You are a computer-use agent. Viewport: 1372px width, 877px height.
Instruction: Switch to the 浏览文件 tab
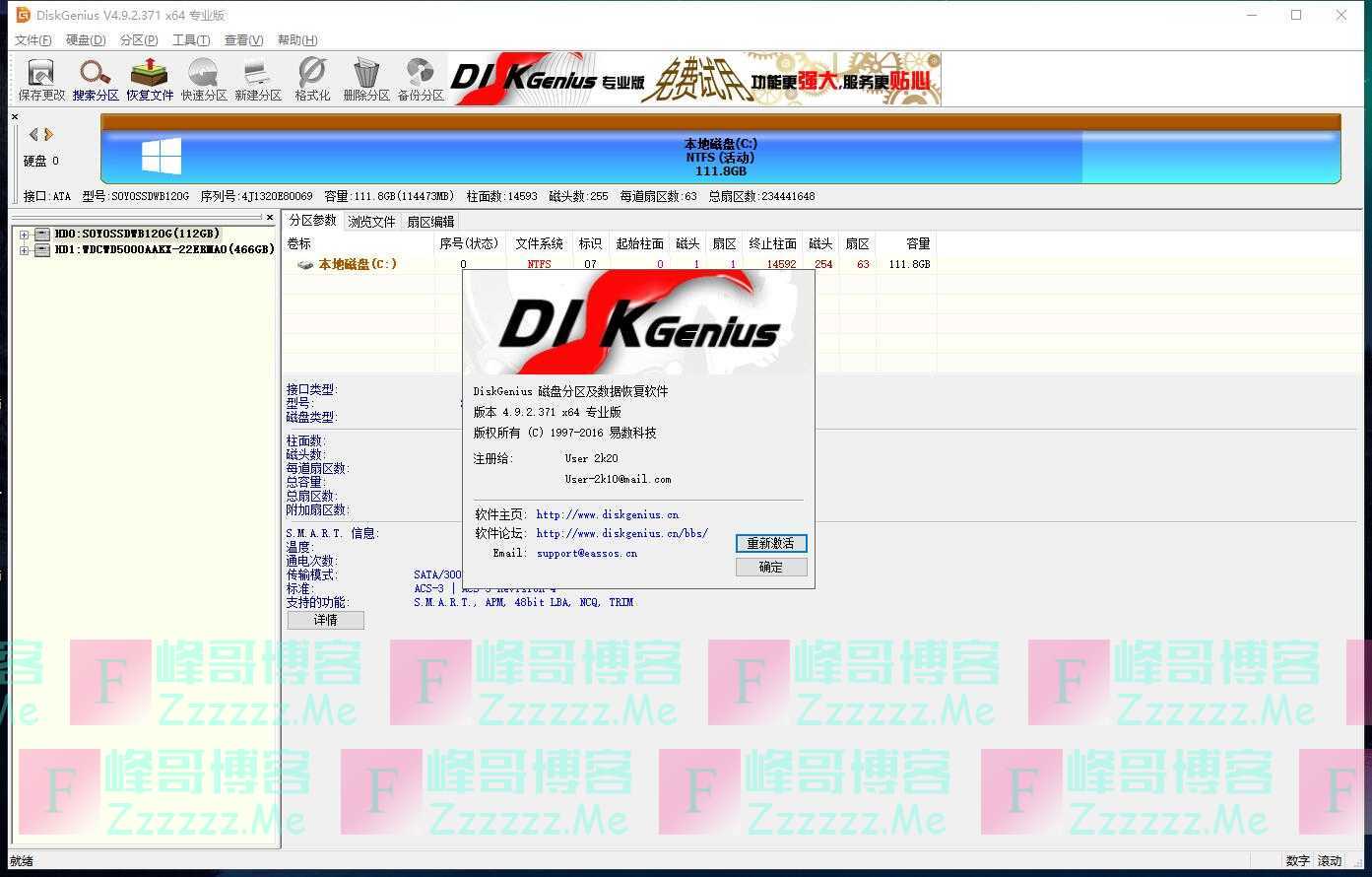click(x=371, y=222)
